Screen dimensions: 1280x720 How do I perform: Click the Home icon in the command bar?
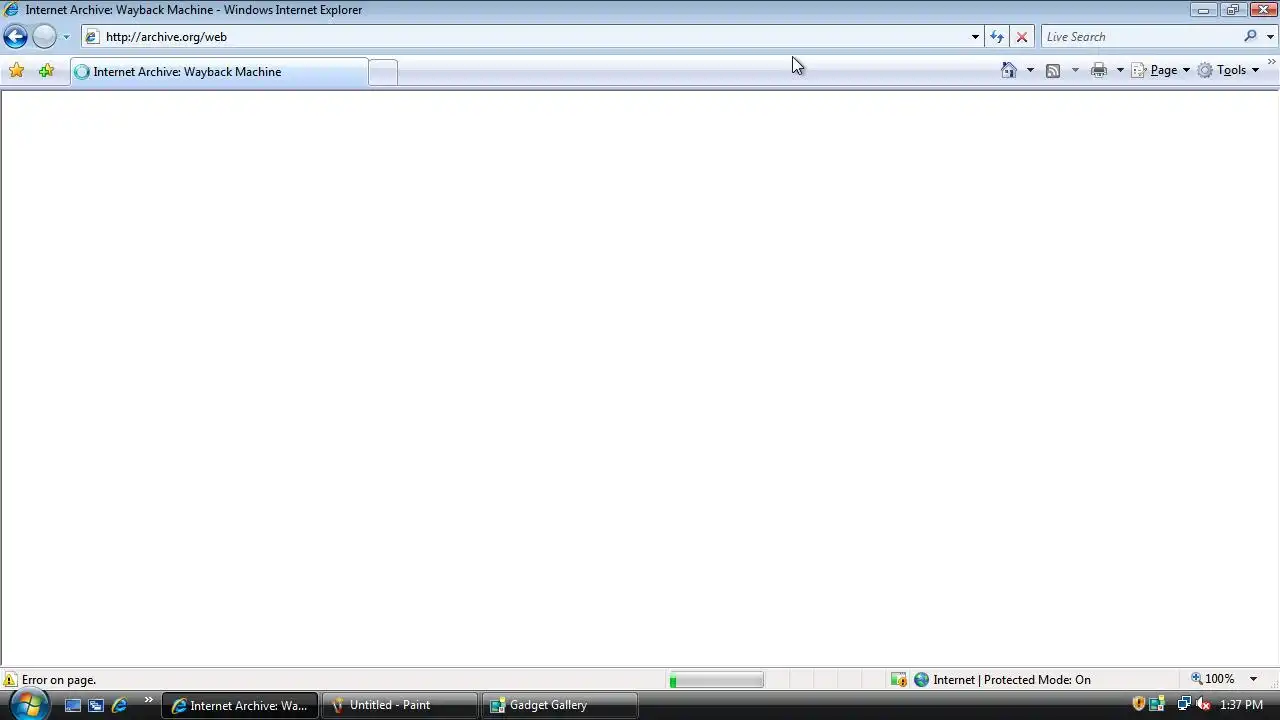pyautogui.click(x=1009, y=70)
